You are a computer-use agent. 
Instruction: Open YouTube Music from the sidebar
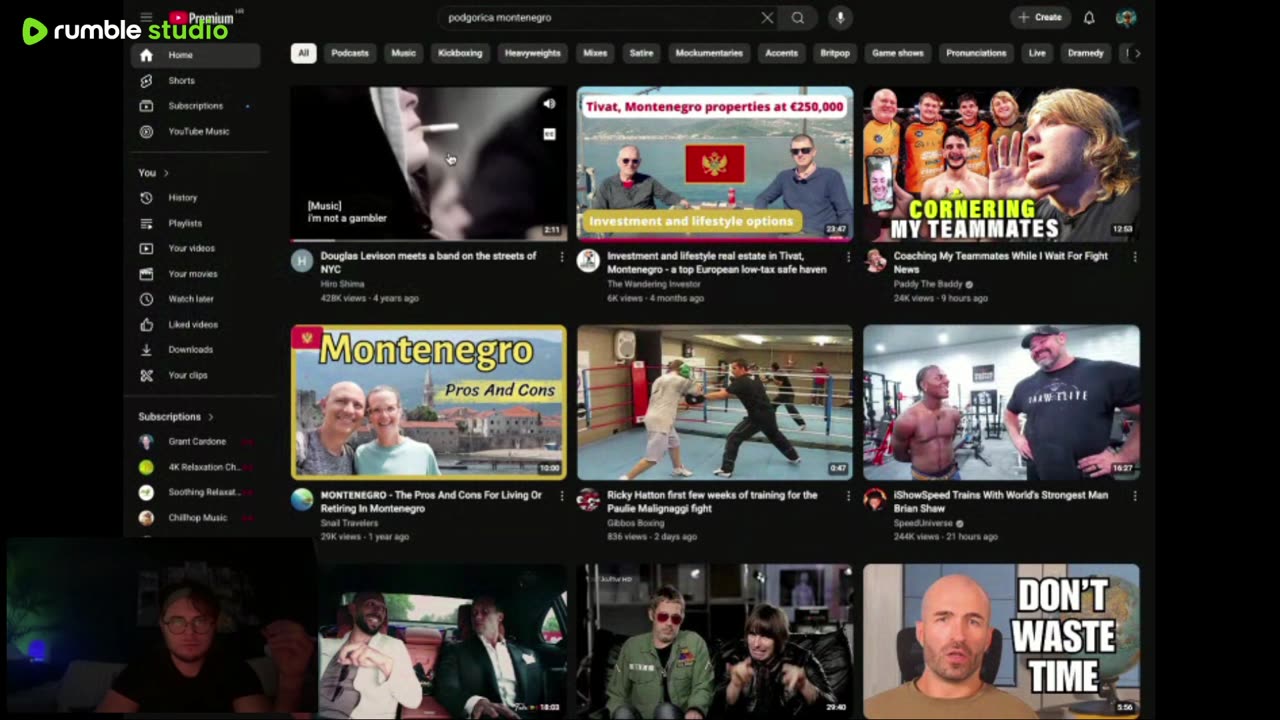click(x=195, y=131)
